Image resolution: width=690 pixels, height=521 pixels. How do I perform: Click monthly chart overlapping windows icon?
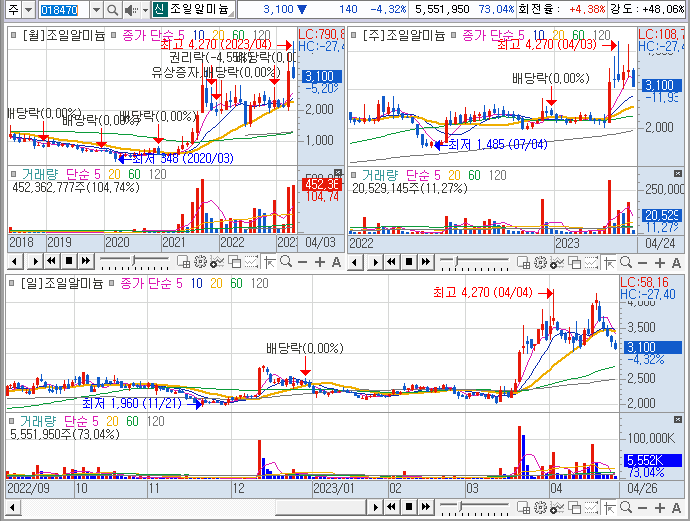[x=234, y=262]
